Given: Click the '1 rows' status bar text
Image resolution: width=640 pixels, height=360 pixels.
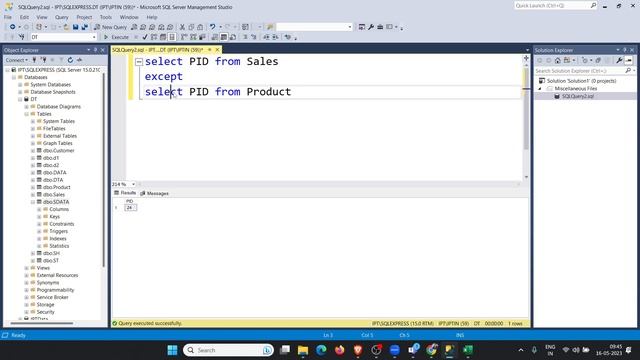Looking at the screenshot, I should click(x=515, y=323).
